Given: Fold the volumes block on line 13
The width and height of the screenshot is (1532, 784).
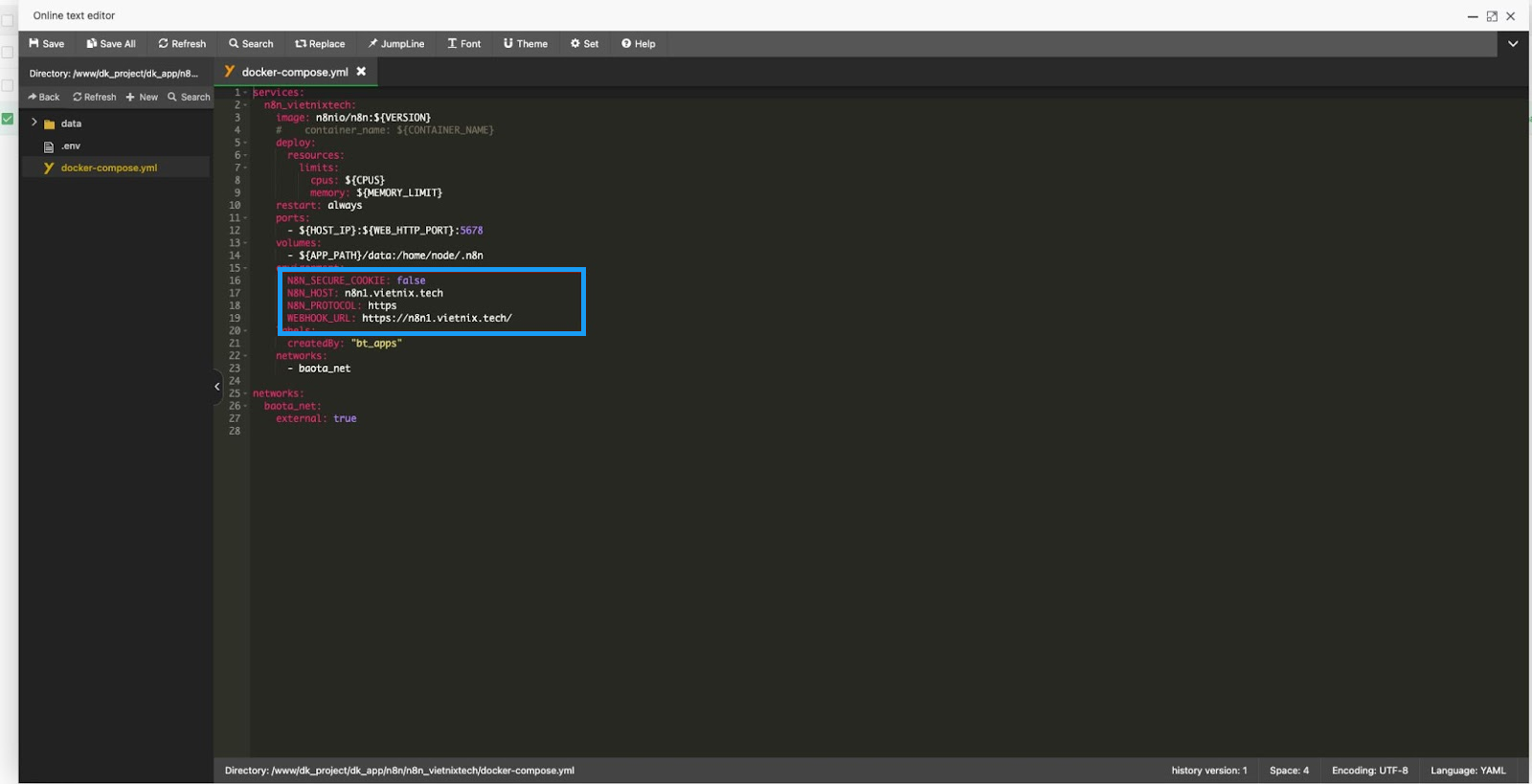Looking at the screenshot, I should pos(246,243).
